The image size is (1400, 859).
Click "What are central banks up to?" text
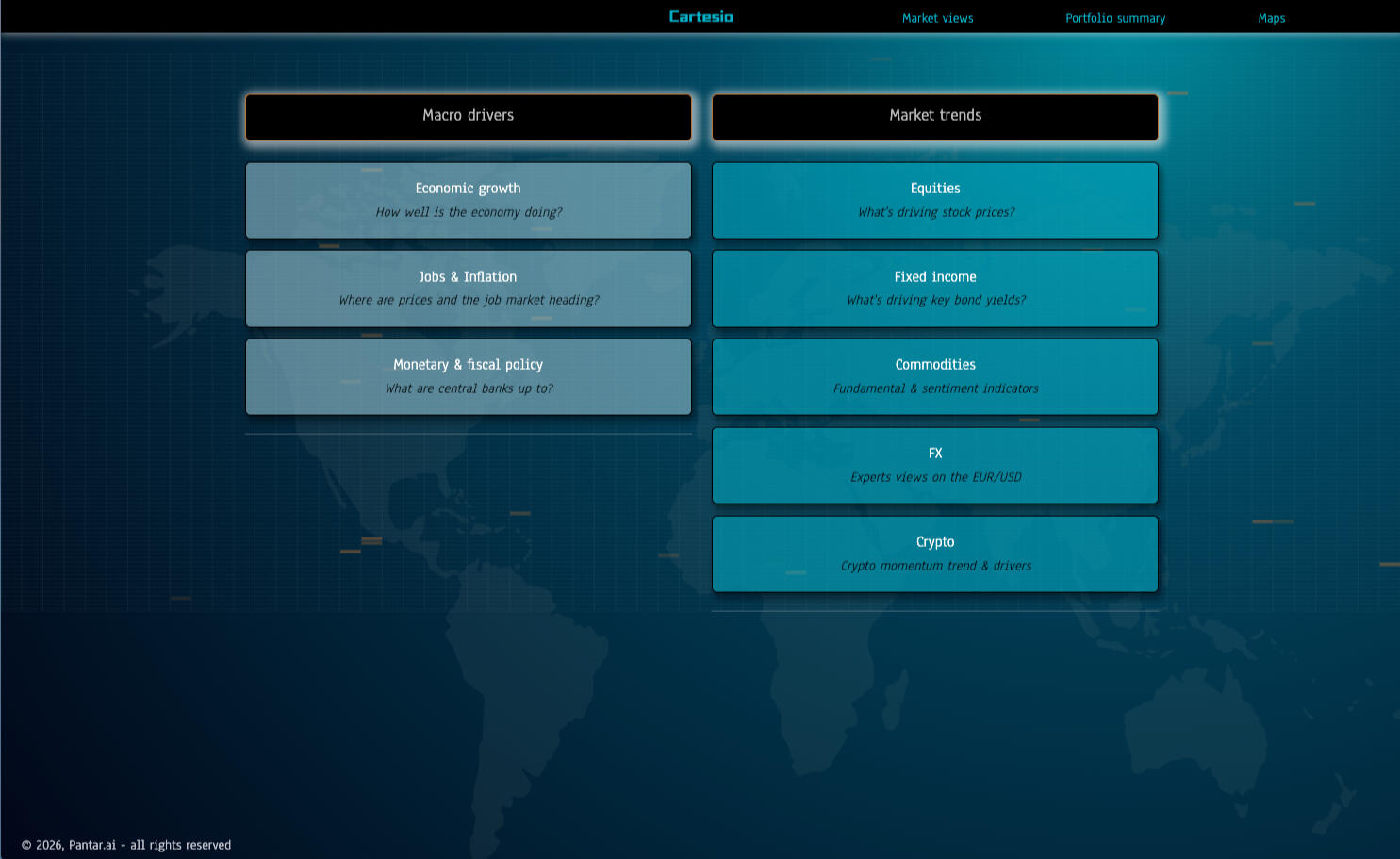pos(469,388)
